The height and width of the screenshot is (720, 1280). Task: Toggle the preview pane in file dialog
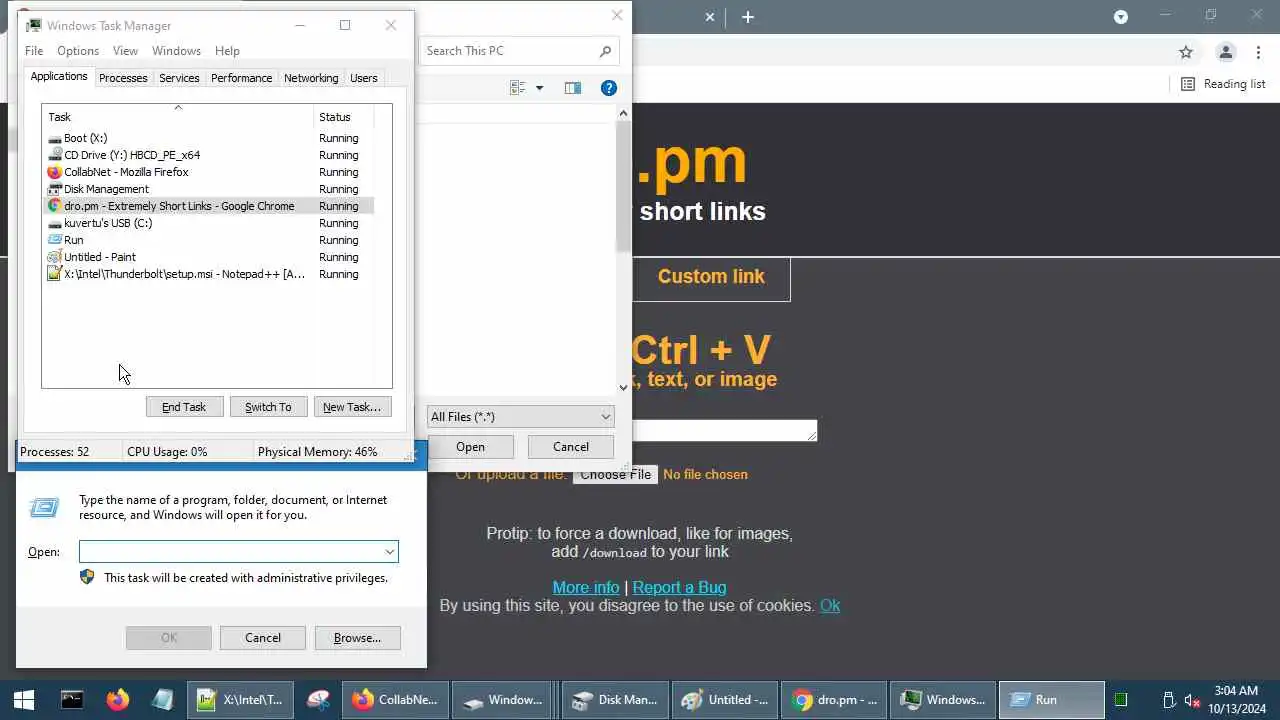[x=572, y=88]
